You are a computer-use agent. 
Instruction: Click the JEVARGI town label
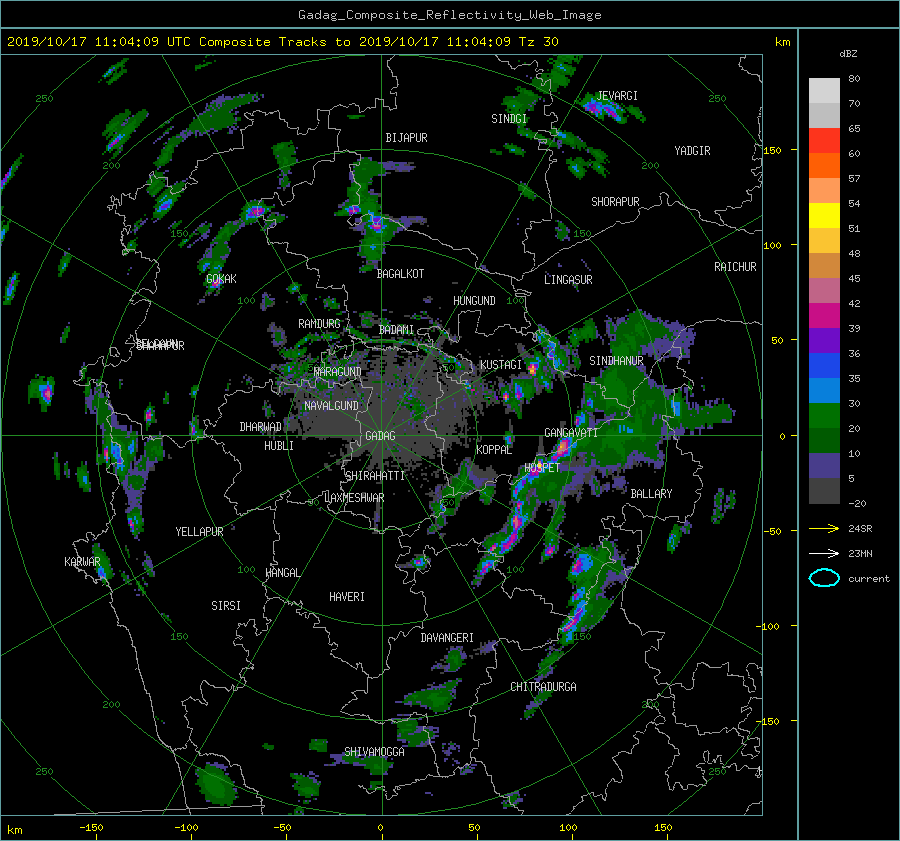617,96
